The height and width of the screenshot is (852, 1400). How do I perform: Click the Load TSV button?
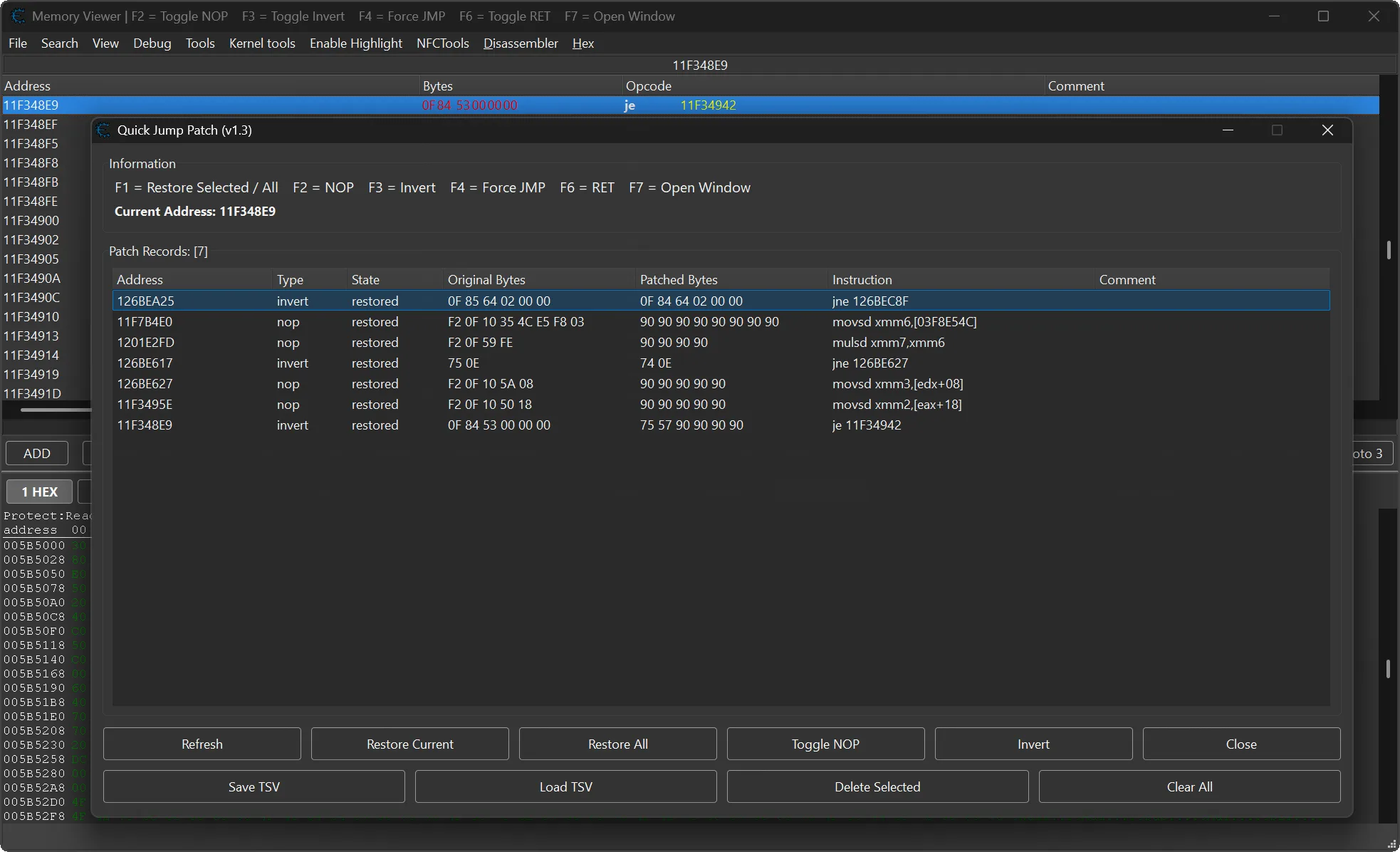566,786
